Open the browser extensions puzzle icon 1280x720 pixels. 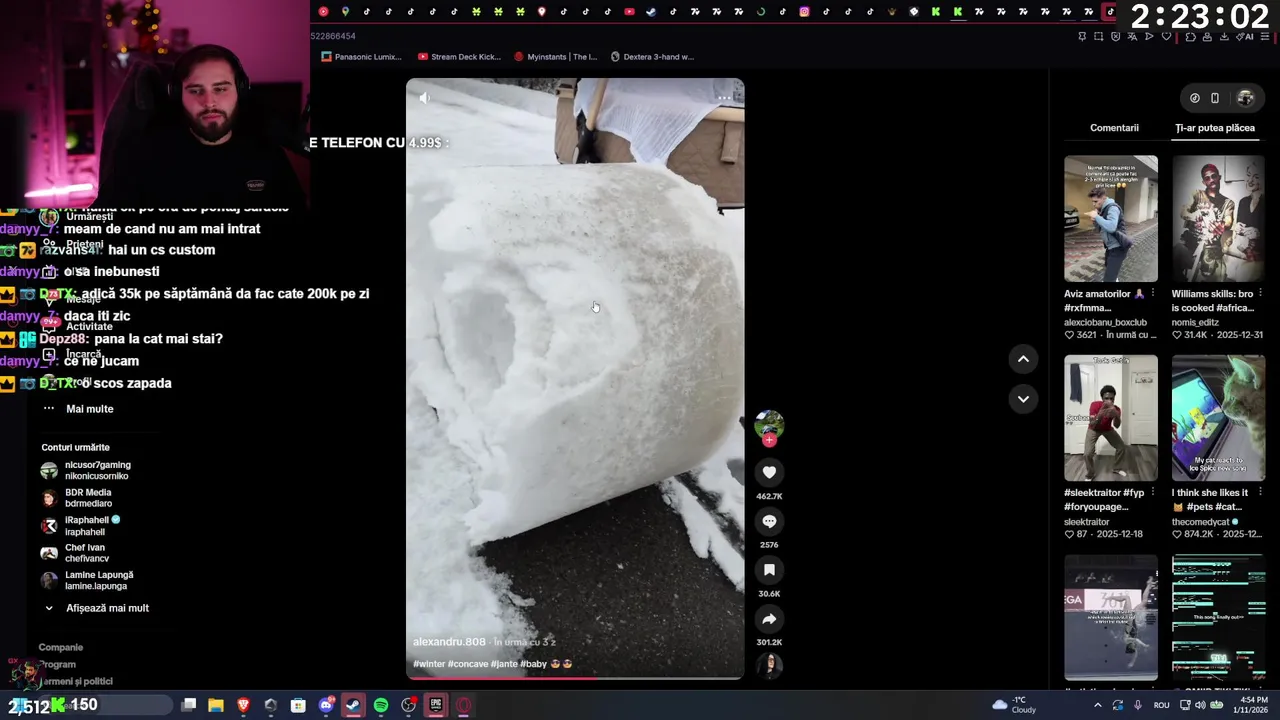[1190, 37]
